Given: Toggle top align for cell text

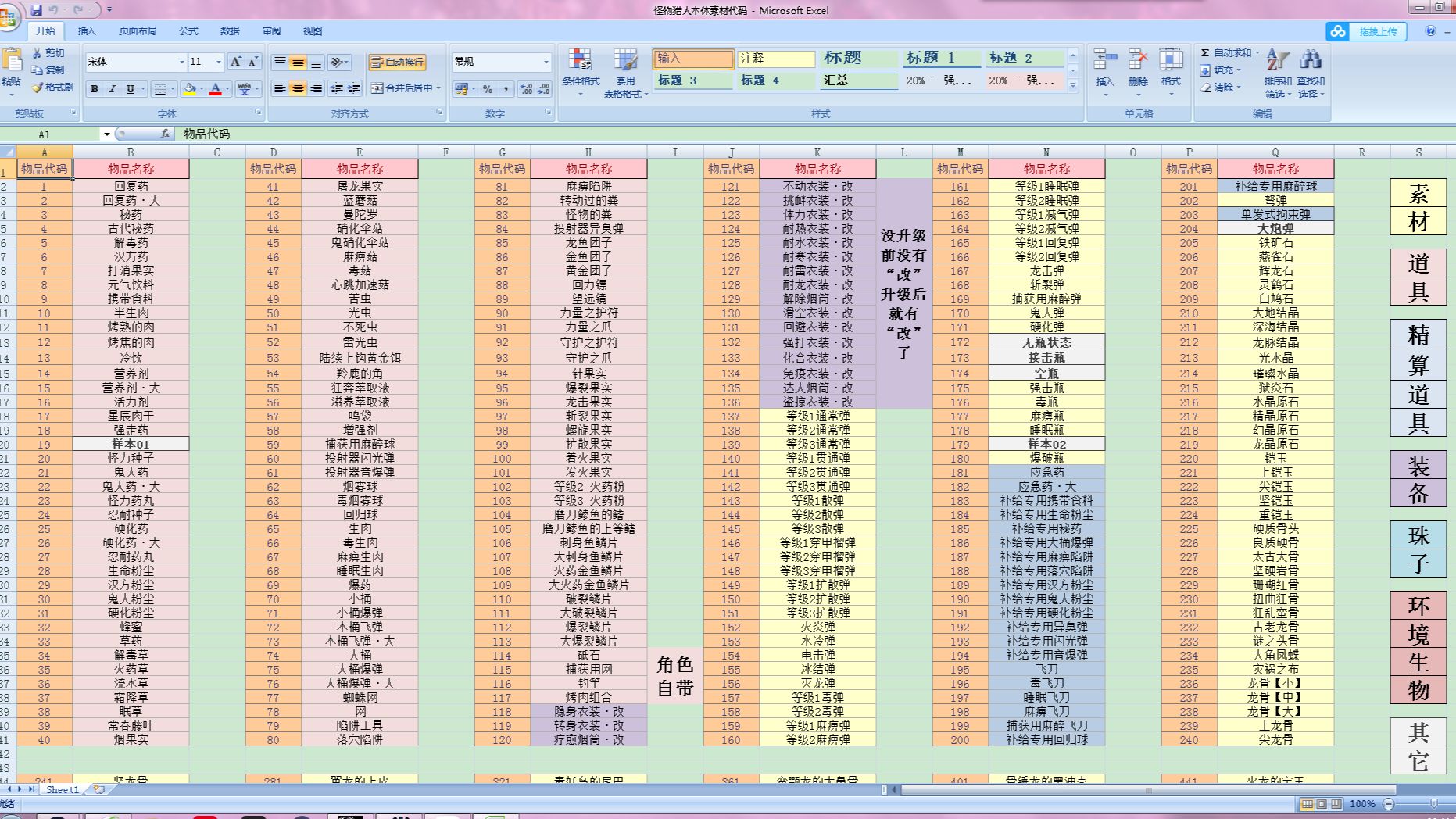Looking at the screenshot, I should click(280, 62).
